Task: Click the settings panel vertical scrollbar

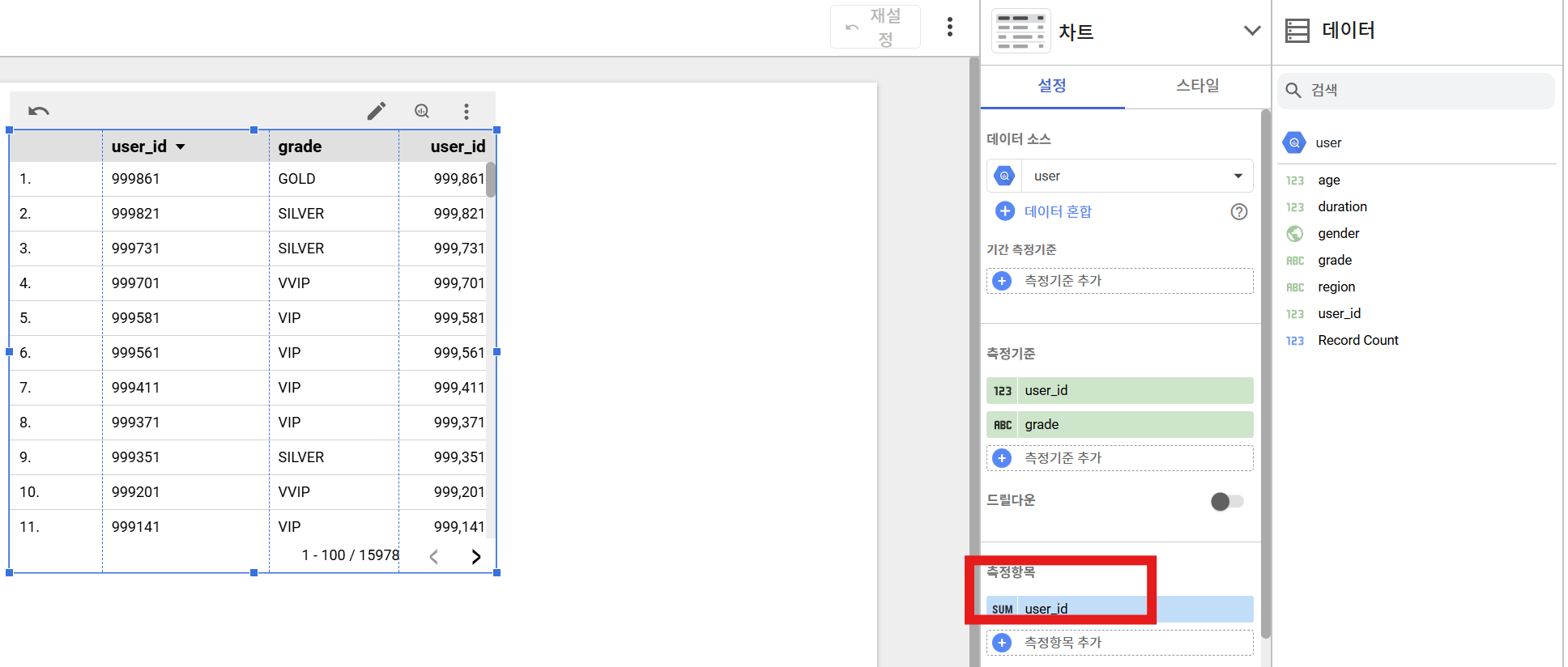Action: point(1266,374)
